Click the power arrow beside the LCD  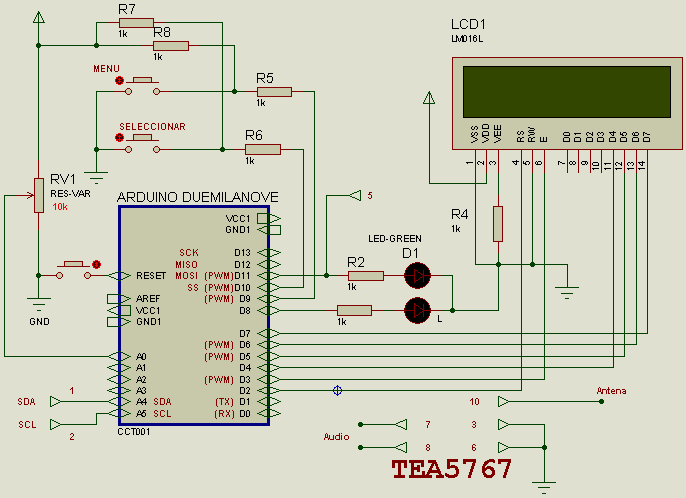429,98
